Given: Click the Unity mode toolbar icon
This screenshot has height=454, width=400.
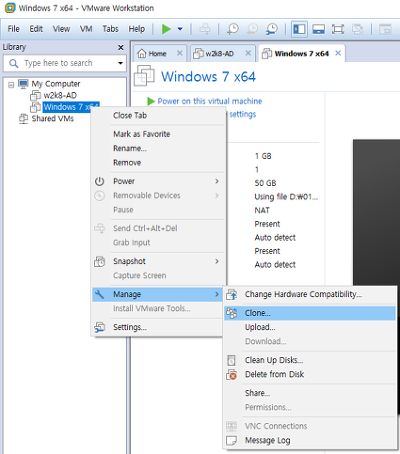Looking at the screenshot, I should 357,29.
